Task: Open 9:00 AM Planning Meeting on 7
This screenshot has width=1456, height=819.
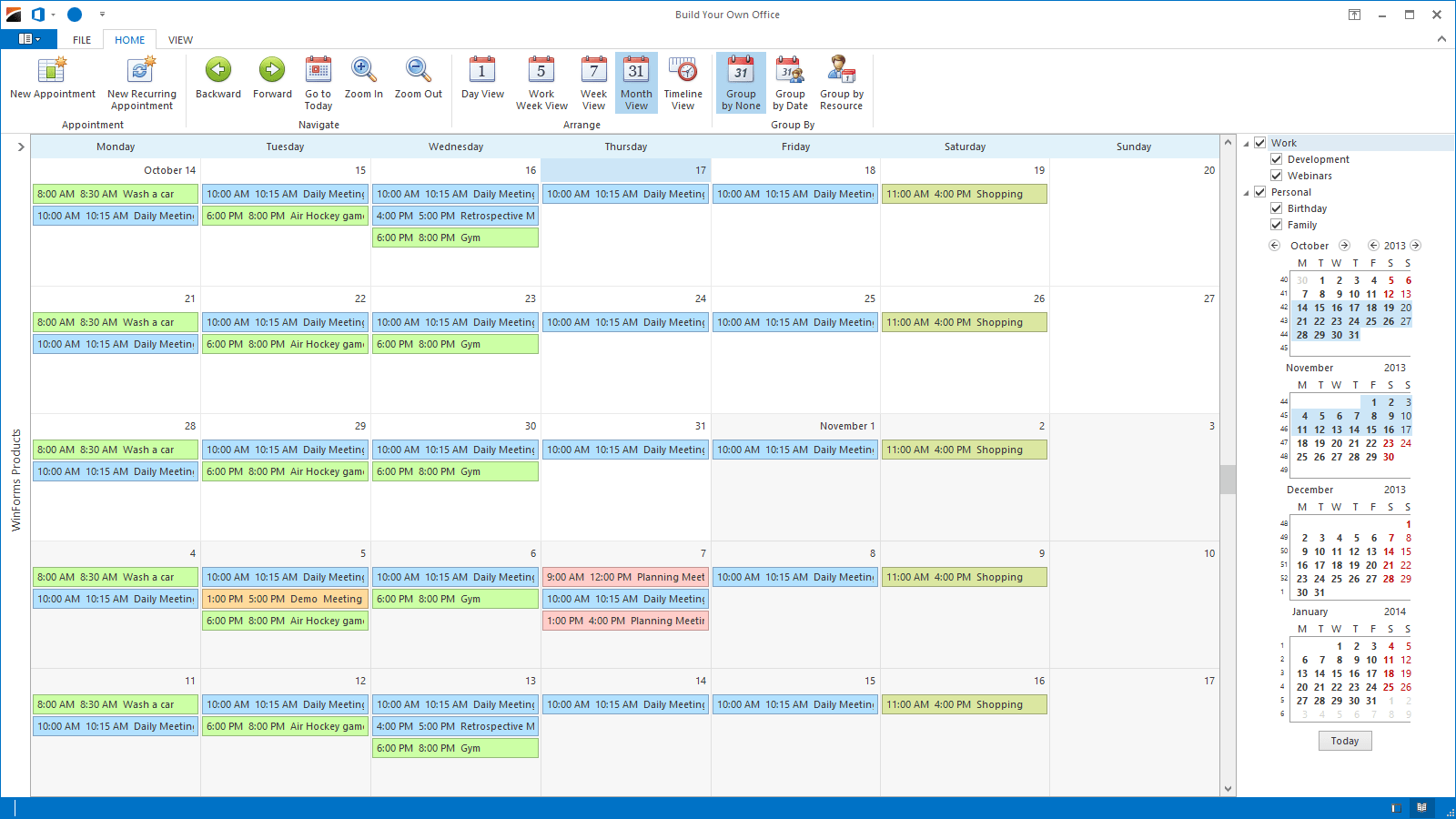Action: (x=625, y=577)
